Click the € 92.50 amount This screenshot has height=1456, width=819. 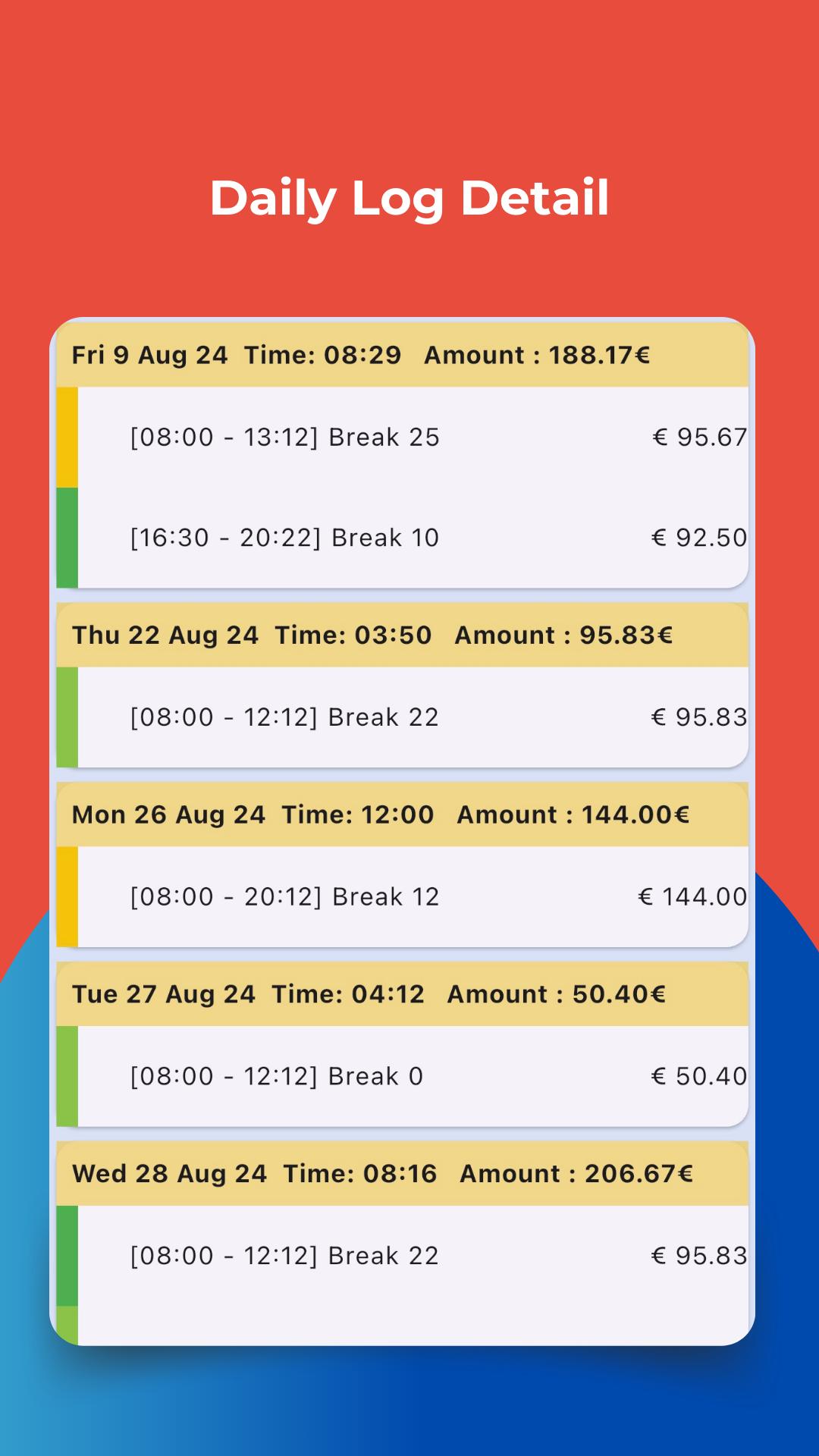699,538
